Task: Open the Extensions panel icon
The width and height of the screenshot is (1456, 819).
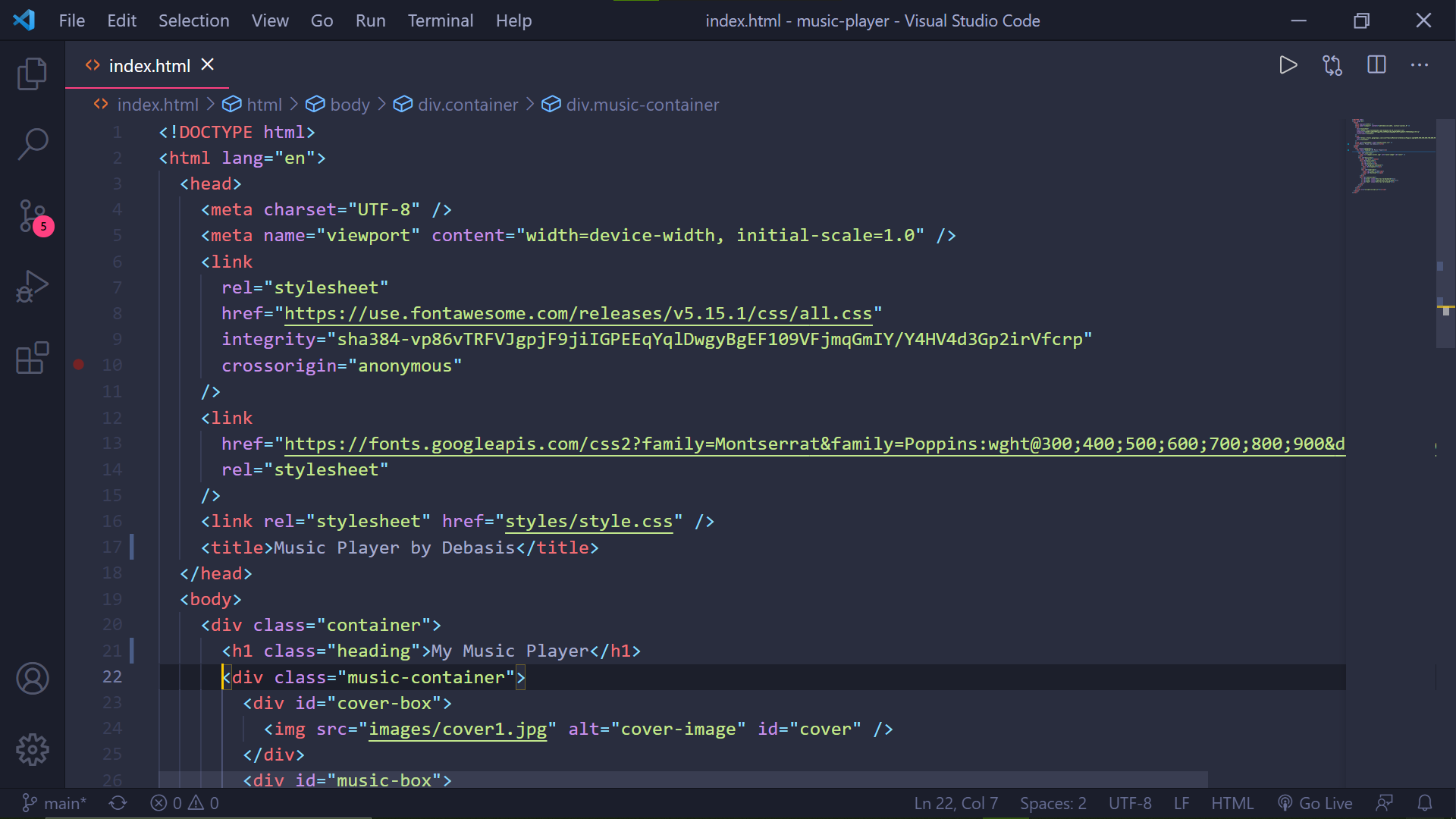Action: (x=32, y=356)
